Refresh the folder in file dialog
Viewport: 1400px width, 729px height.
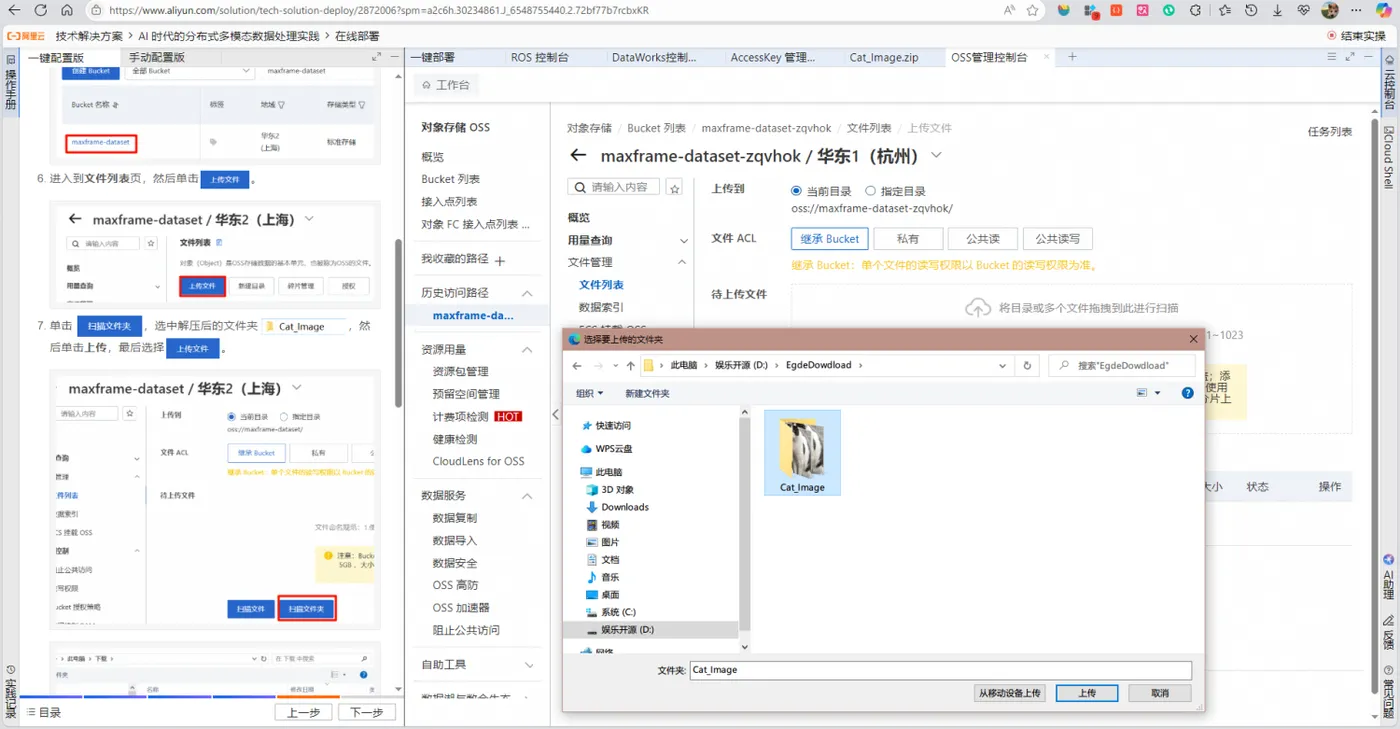[1027, 365]
